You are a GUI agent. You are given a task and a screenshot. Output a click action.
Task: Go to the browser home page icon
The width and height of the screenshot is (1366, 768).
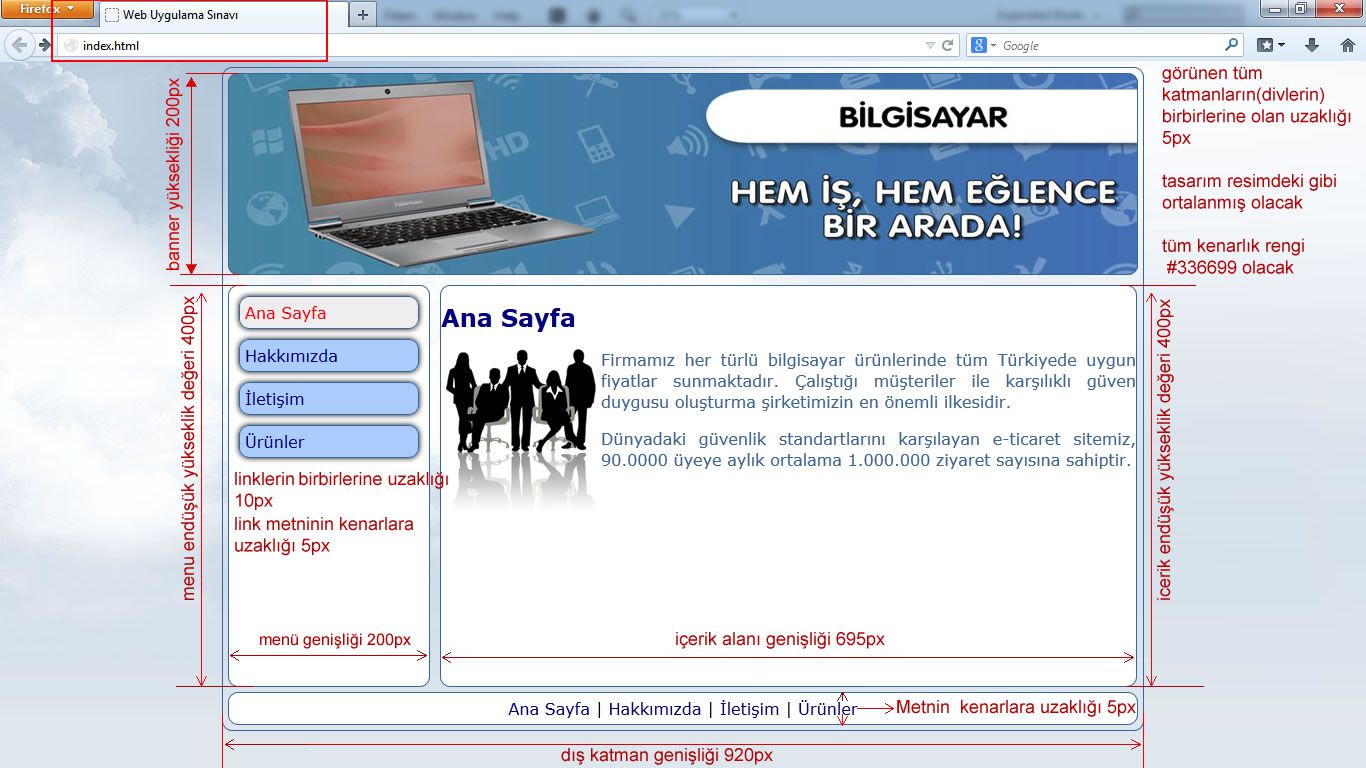click(1347, 45)
